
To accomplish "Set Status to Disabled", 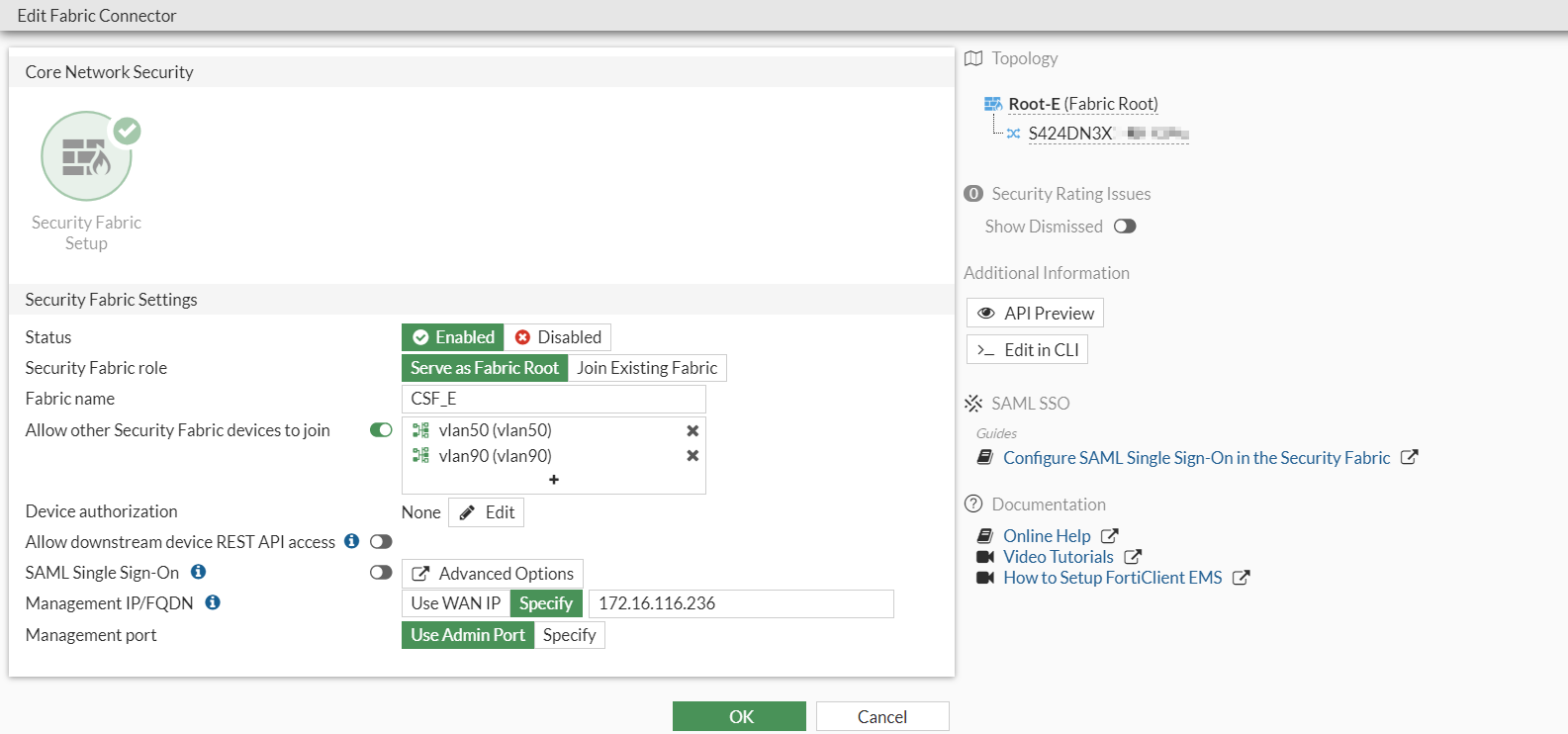I will tap(558, 337).
